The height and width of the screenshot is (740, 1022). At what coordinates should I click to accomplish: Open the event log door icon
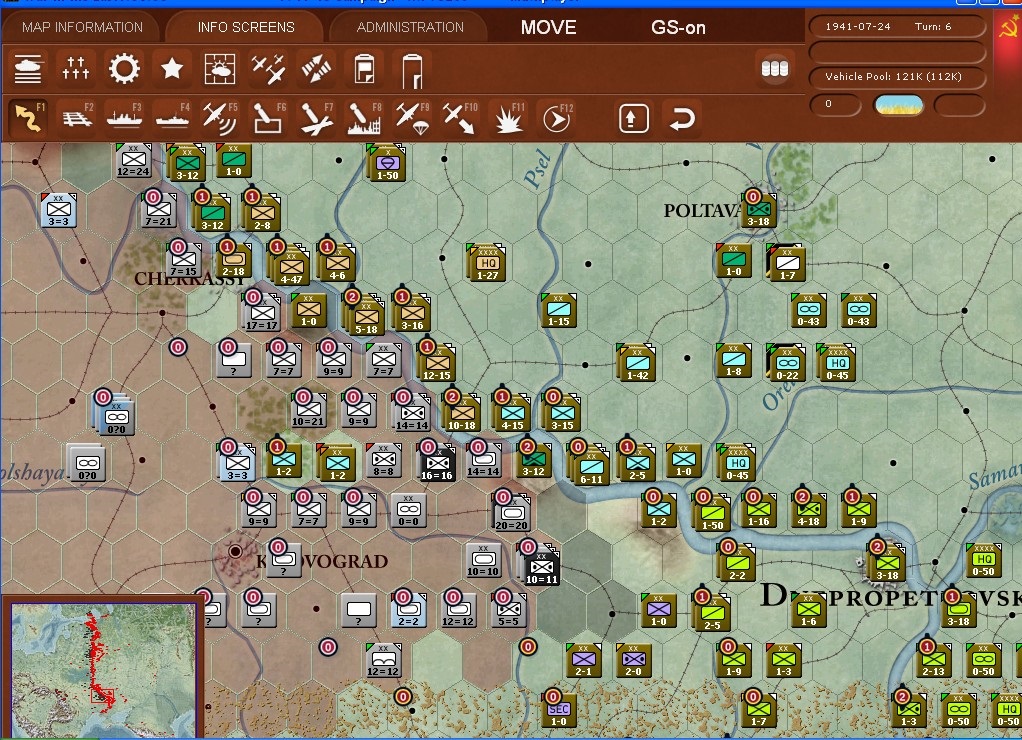pyautogui.click(x=413, y=70)
